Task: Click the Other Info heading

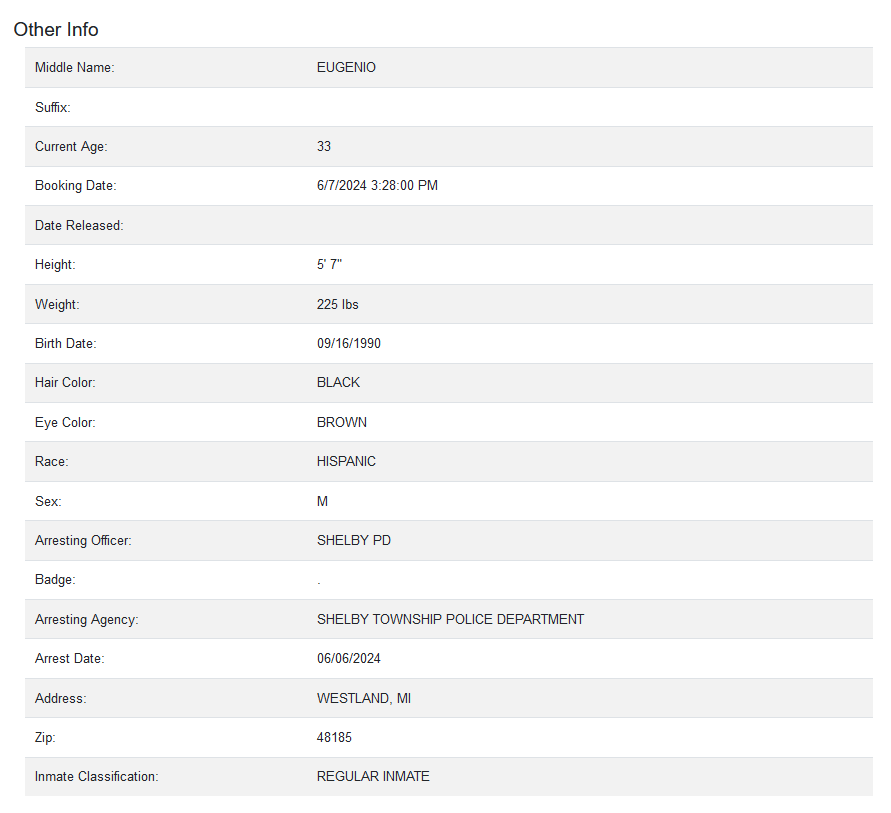Action: (56, 30)
